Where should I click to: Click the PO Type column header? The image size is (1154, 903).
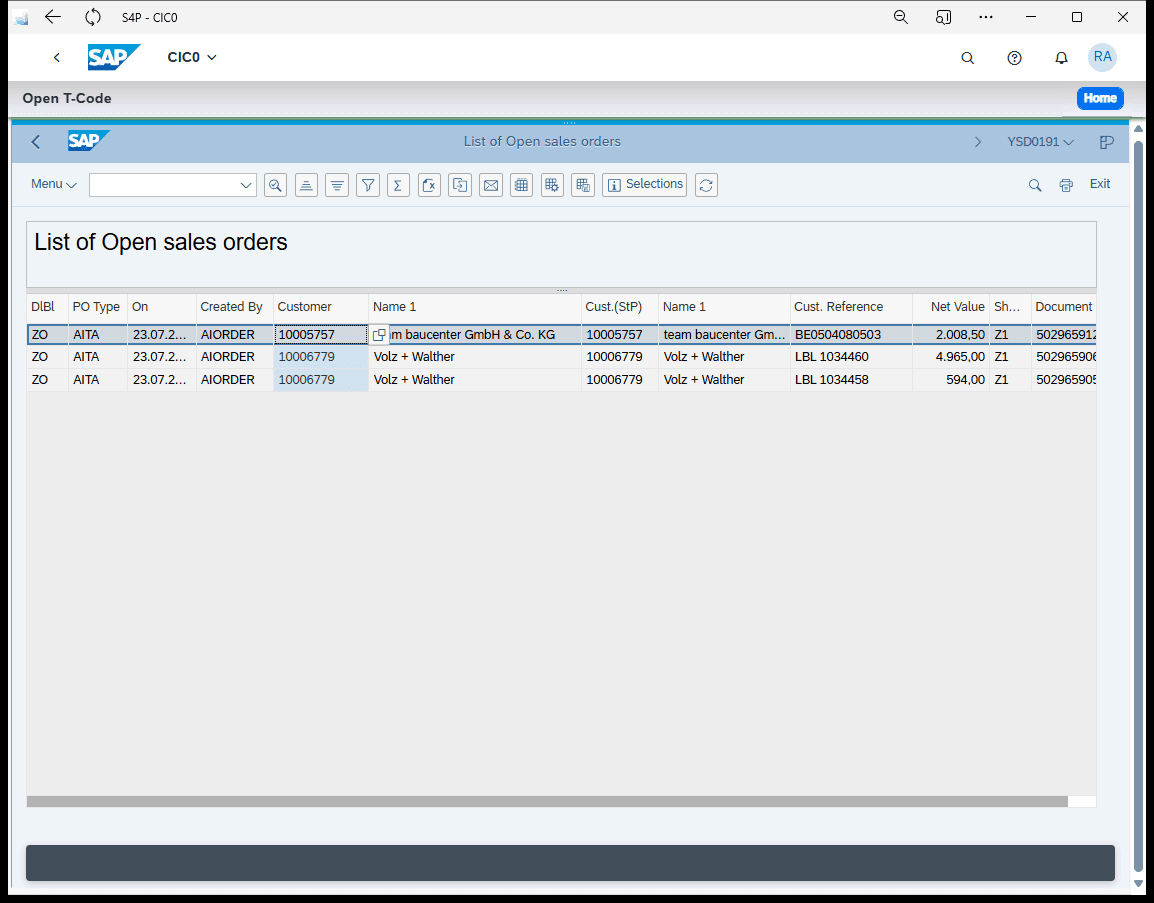coord(98,307)
